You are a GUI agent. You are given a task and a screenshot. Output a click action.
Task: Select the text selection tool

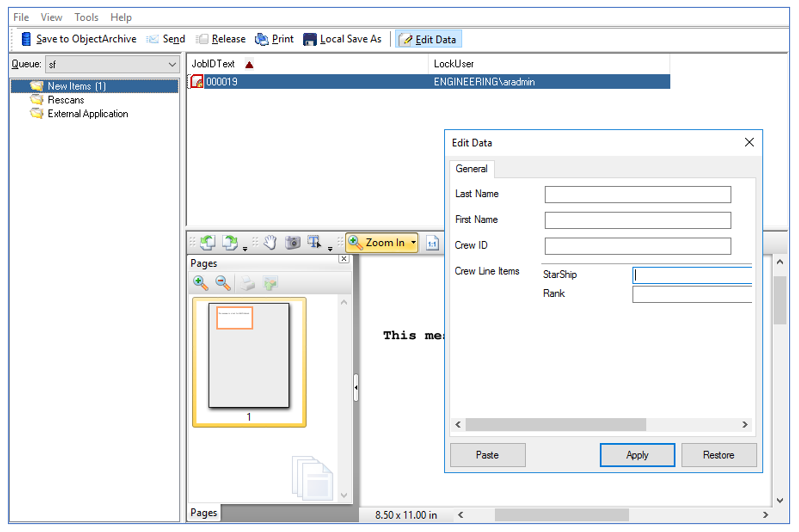[x=314, y=243]
